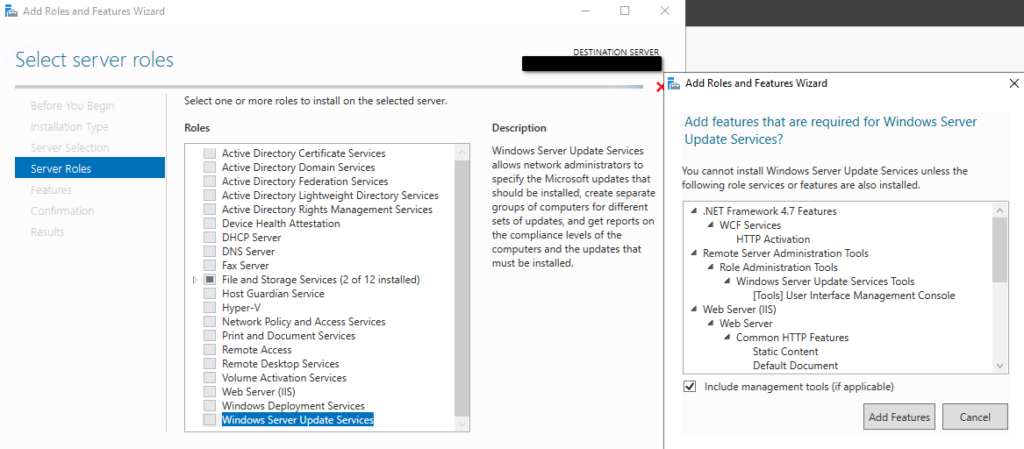
Task: Click the popup dialog title bar icon
Action: [x=674, y=84]
